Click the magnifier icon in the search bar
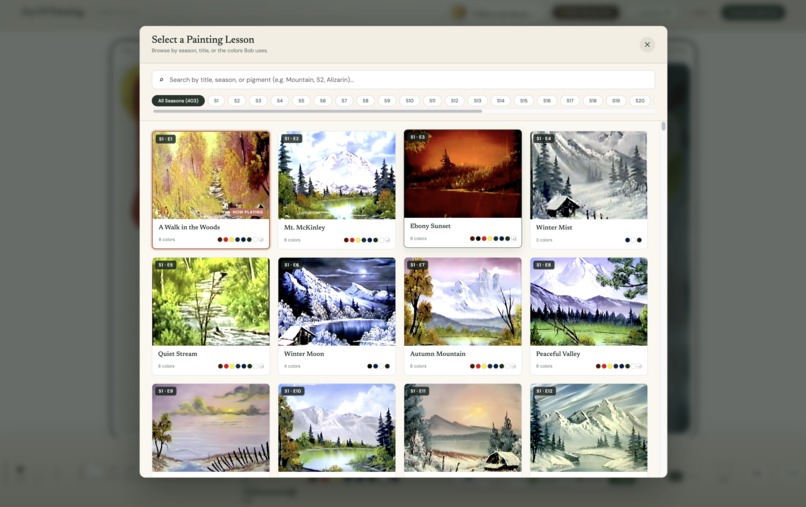 [x=161, y=80]
